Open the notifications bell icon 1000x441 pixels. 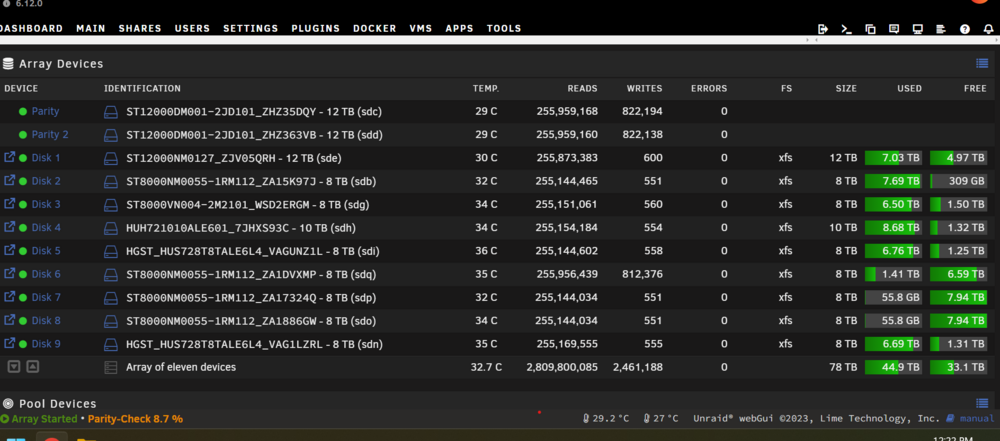click(x=989, y=29)
